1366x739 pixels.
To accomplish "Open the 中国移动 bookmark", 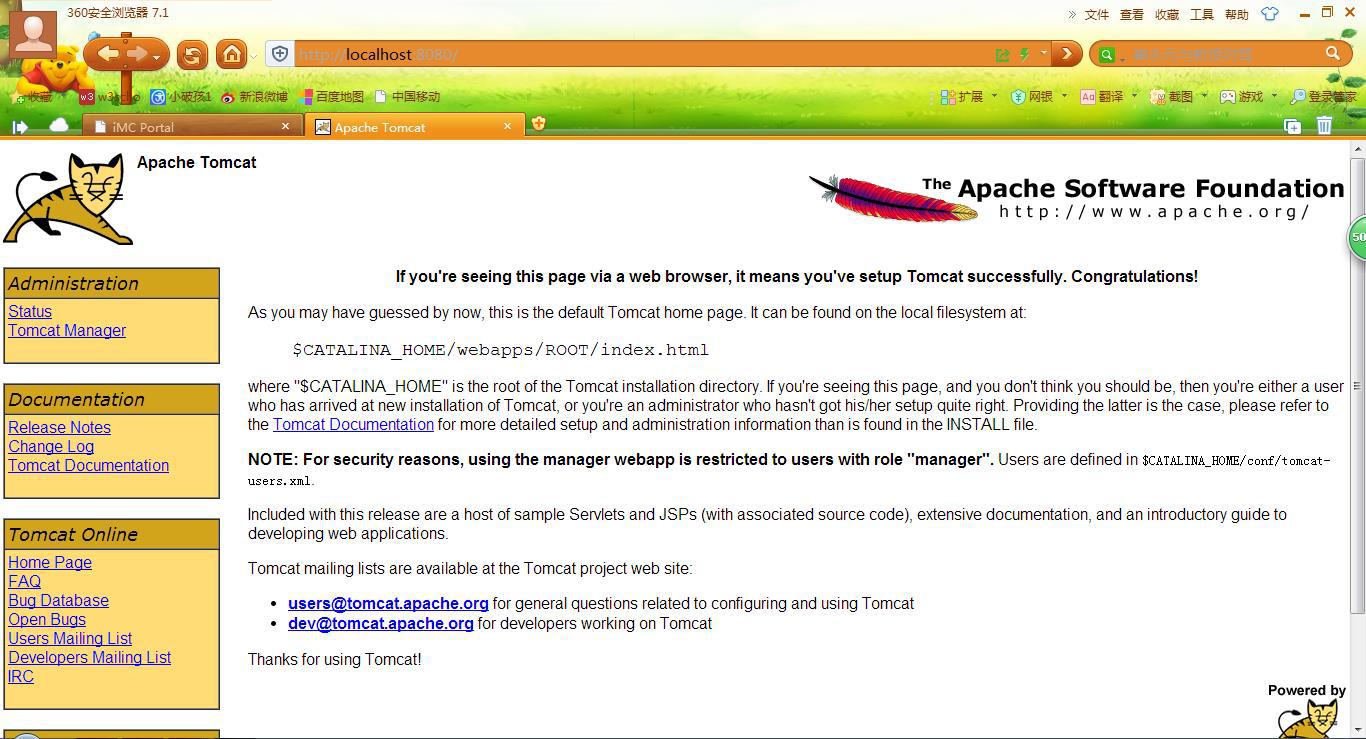I will 407,97.
